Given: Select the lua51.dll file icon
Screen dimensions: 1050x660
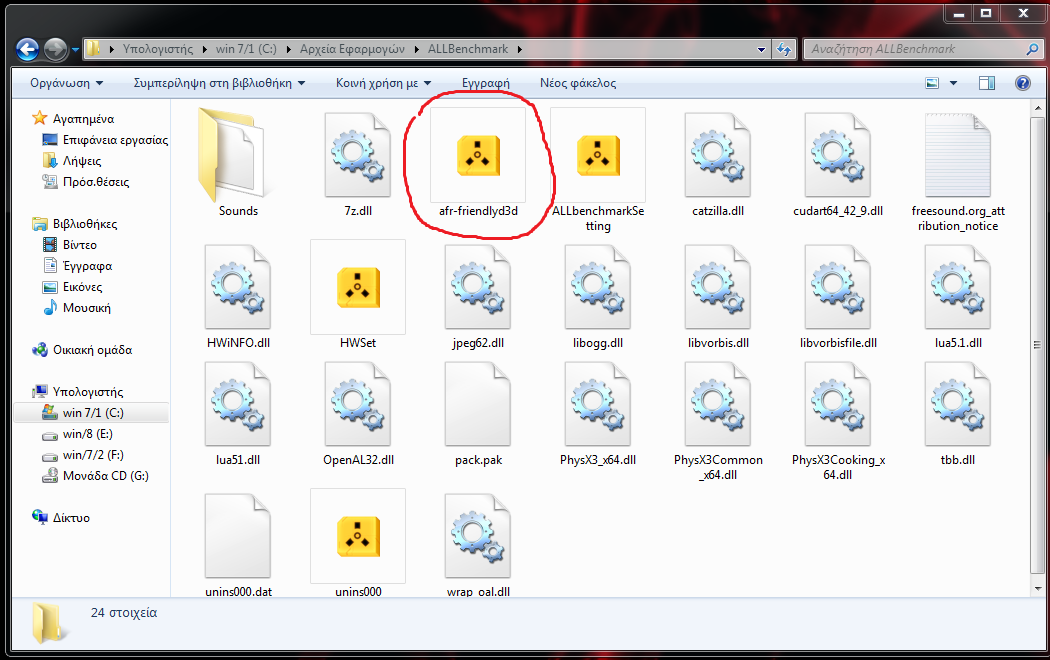Looking at the screenshot, I should pos(238,404).
